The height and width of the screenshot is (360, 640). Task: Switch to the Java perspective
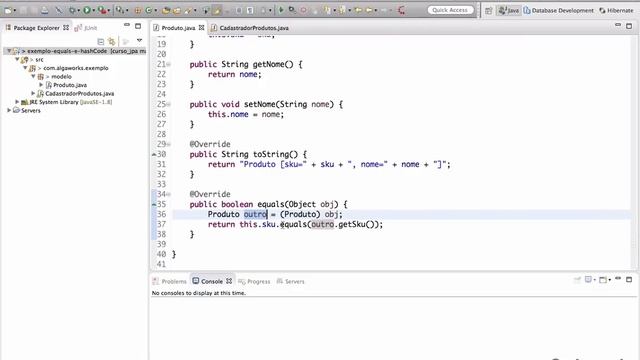[509, 10]
